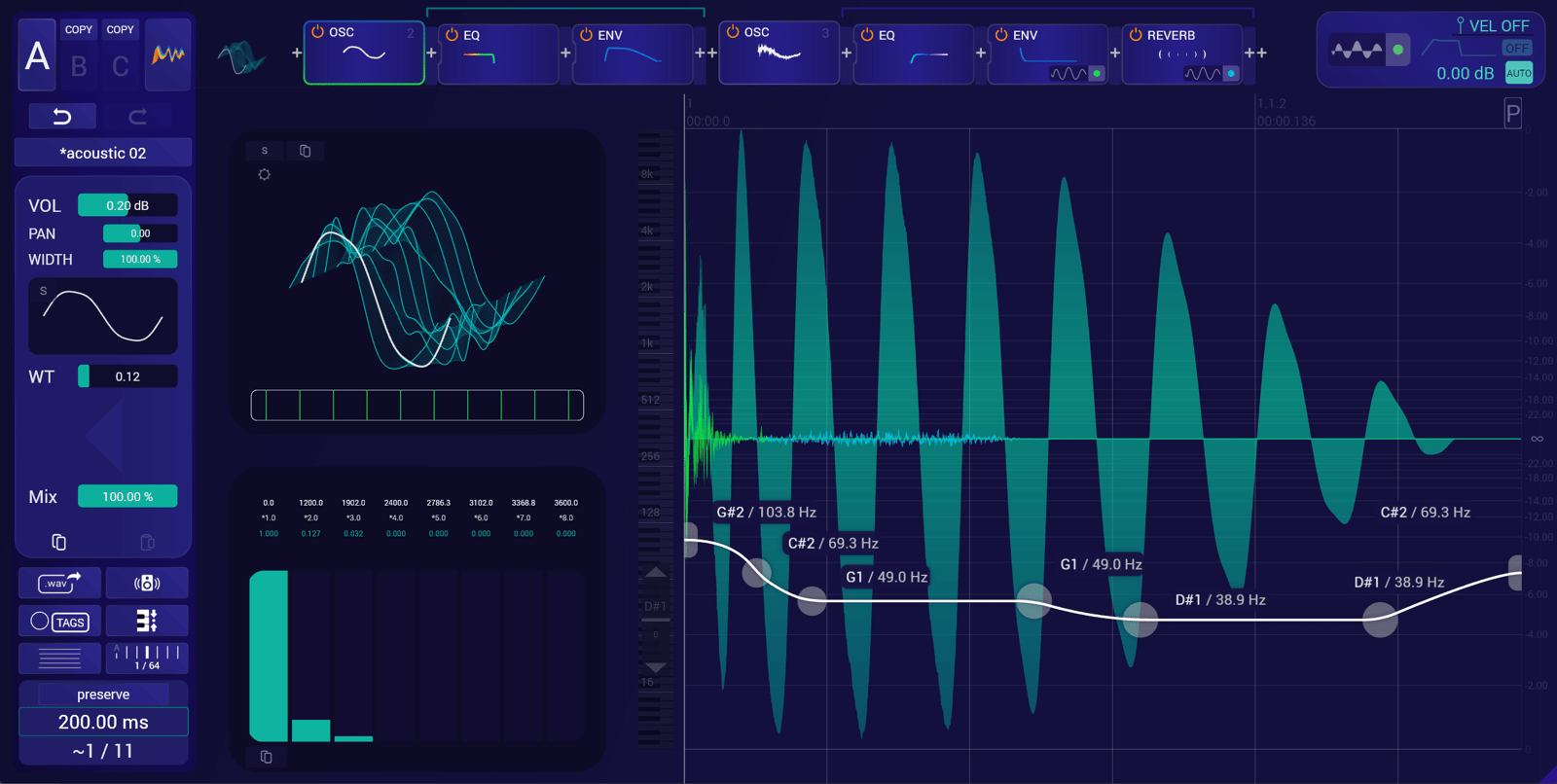Select slot B
Screen dimensions: 1557x784
tap(79, 66)
